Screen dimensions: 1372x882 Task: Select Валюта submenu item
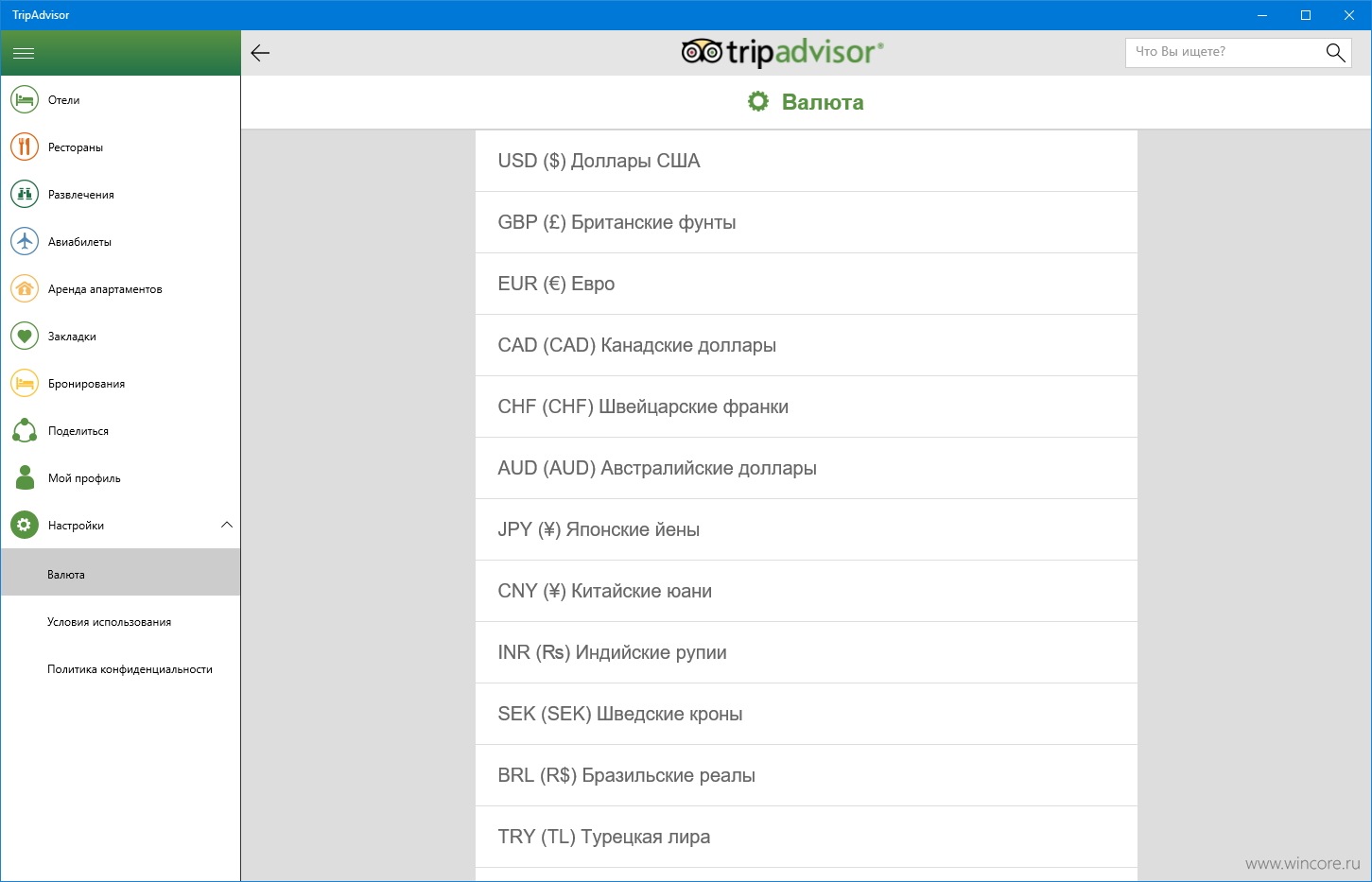(x=120, y=573)
